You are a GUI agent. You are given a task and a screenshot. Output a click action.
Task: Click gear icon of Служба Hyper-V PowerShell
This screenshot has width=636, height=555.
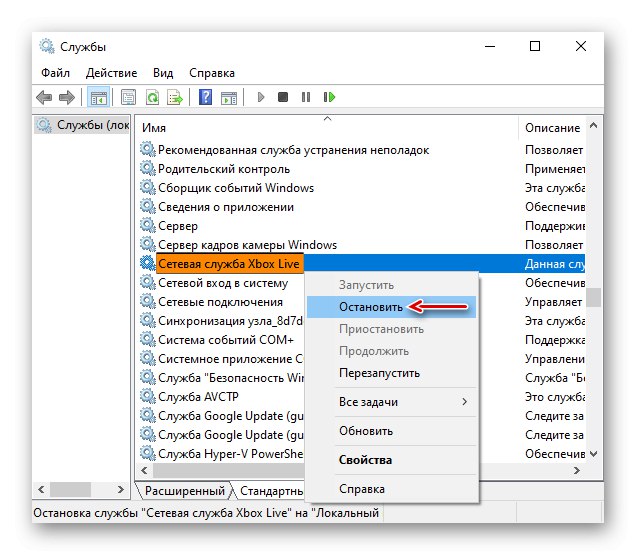pyautogui.click(x=148, y=453)
